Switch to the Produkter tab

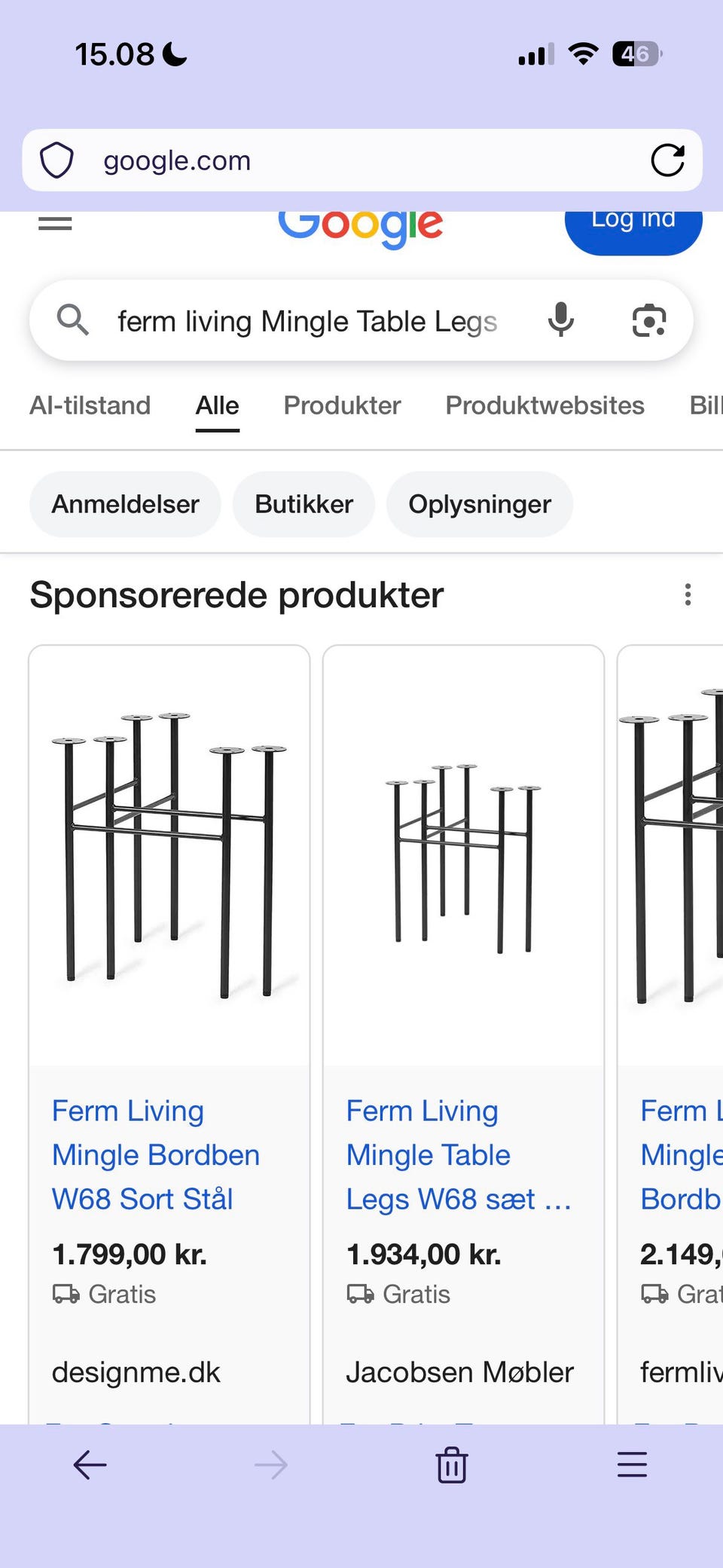[342, 405]
